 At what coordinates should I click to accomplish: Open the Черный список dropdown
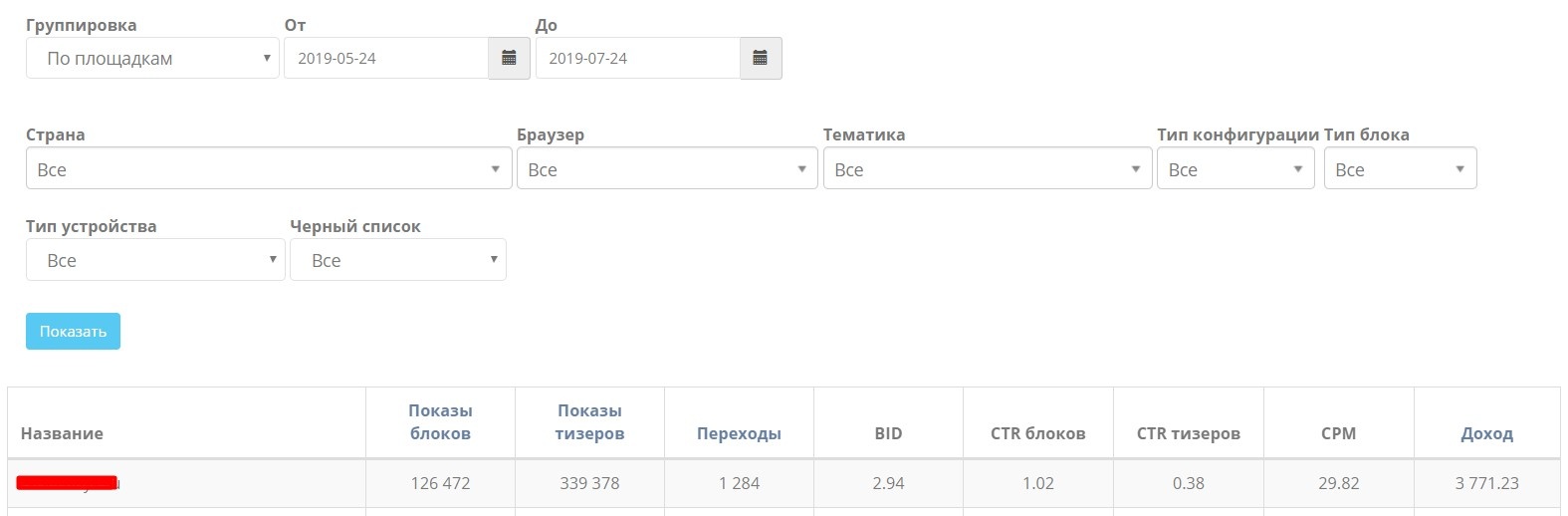(398, 260)
